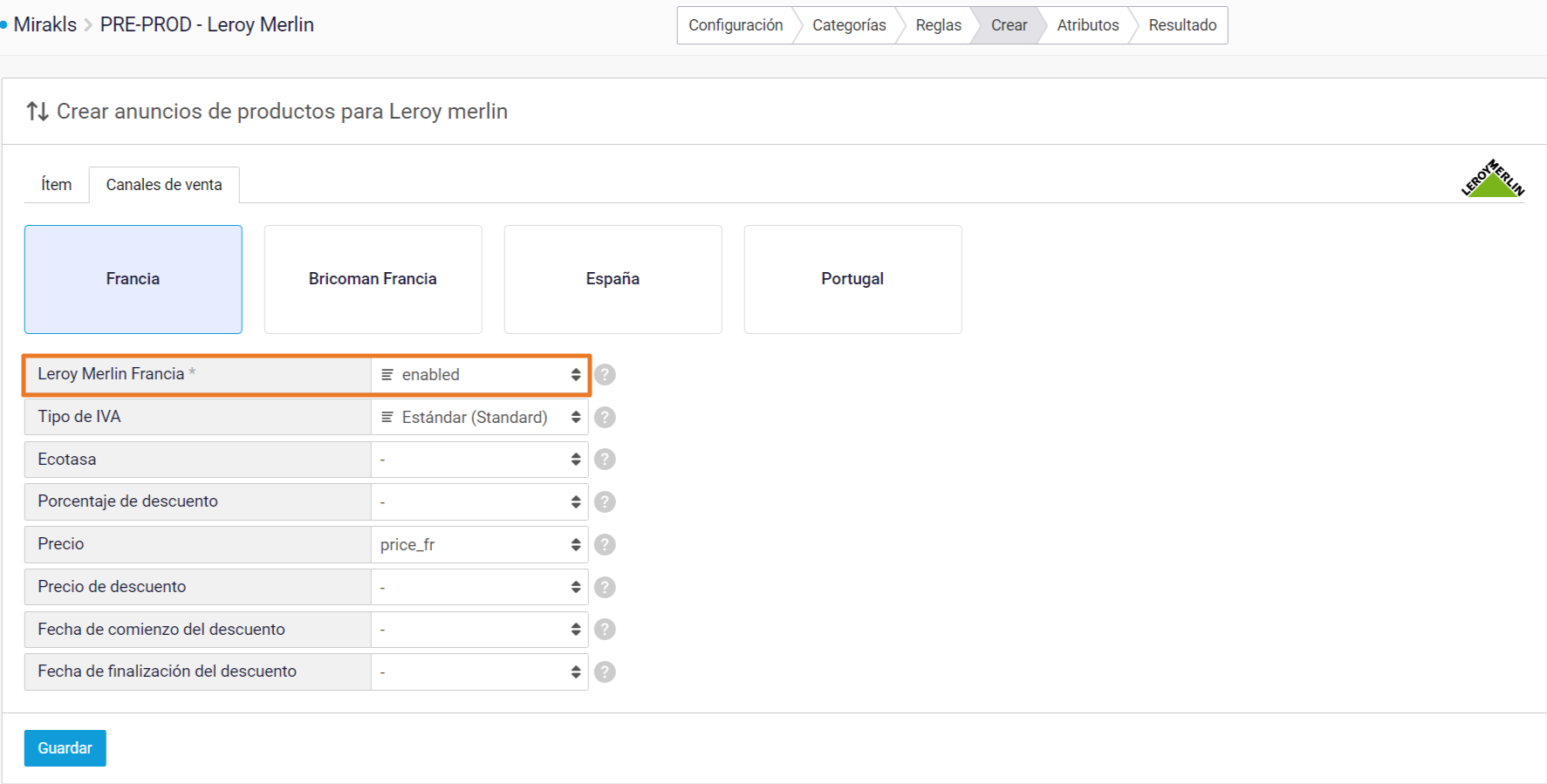Click help icon for Leroy Merlin Francia row
This screenshot has width=1547, height=784.
(x=605, y=374)
